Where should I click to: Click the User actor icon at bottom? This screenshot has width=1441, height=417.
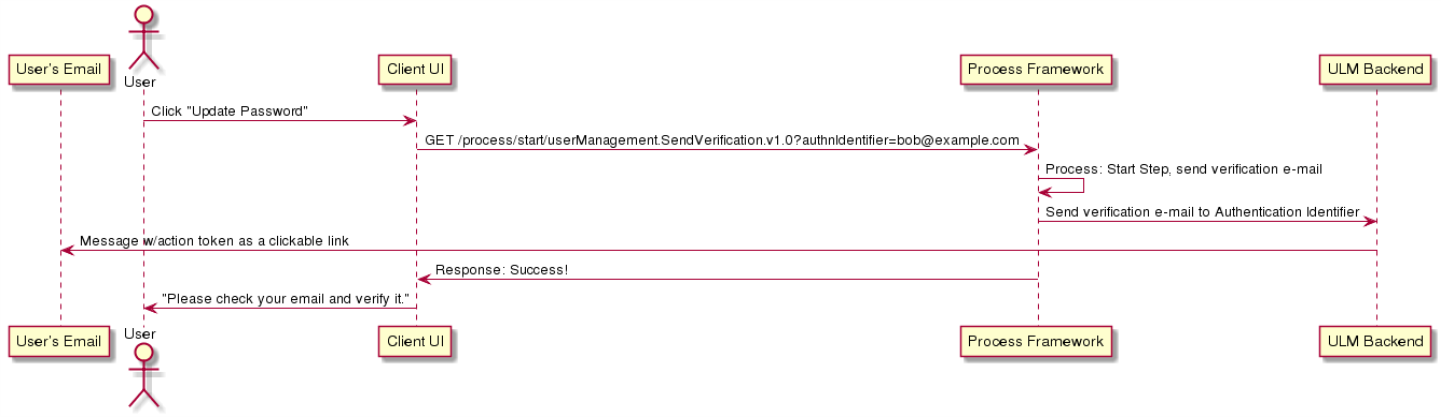[x=143, y=376]
